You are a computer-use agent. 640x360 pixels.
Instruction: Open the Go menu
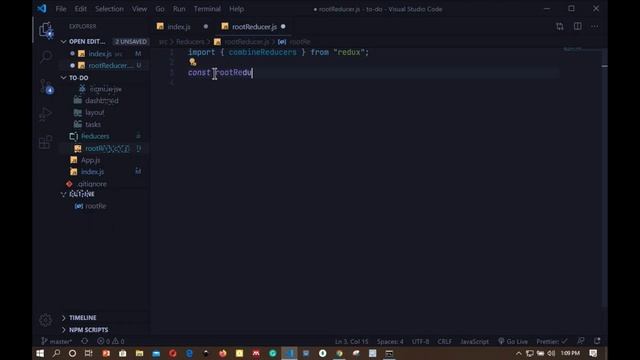tap(160, 9)
